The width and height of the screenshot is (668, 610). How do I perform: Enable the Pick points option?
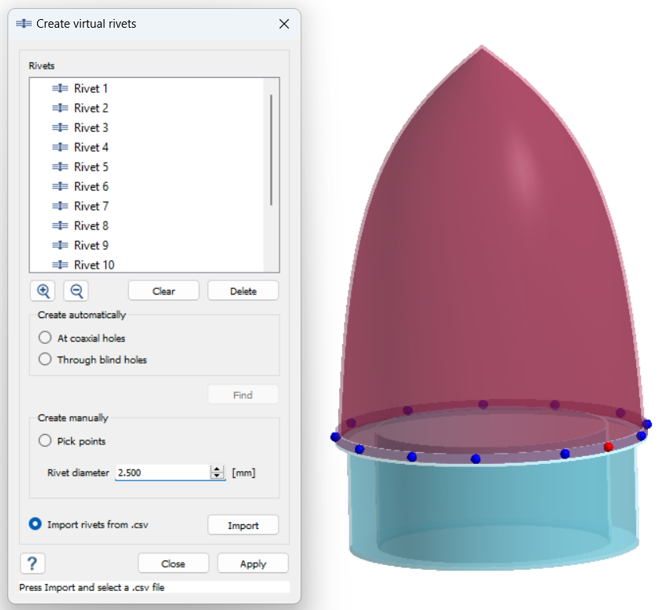pos(45,440)
